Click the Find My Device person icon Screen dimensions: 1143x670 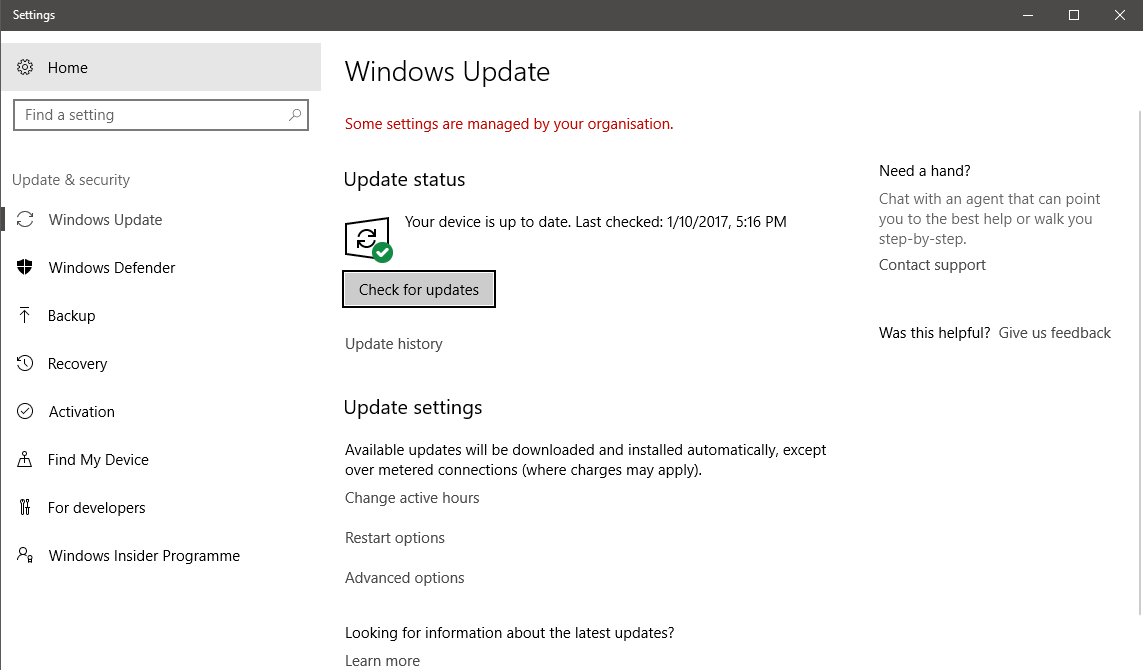[x=25, y=459]
